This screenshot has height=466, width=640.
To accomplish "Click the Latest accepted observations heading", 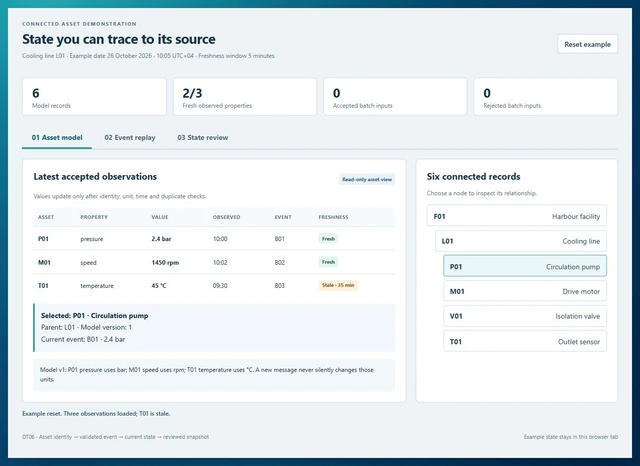I will pyautogui.click(x=95, y=177).
